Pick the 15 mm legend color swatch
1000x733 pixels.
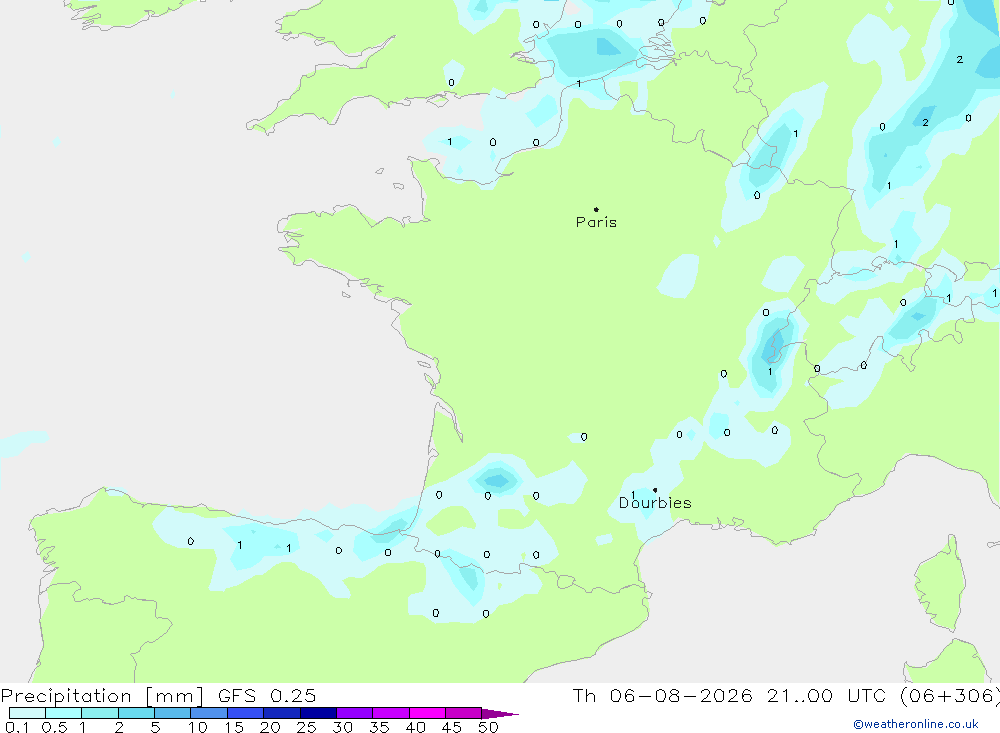[246, 713]
